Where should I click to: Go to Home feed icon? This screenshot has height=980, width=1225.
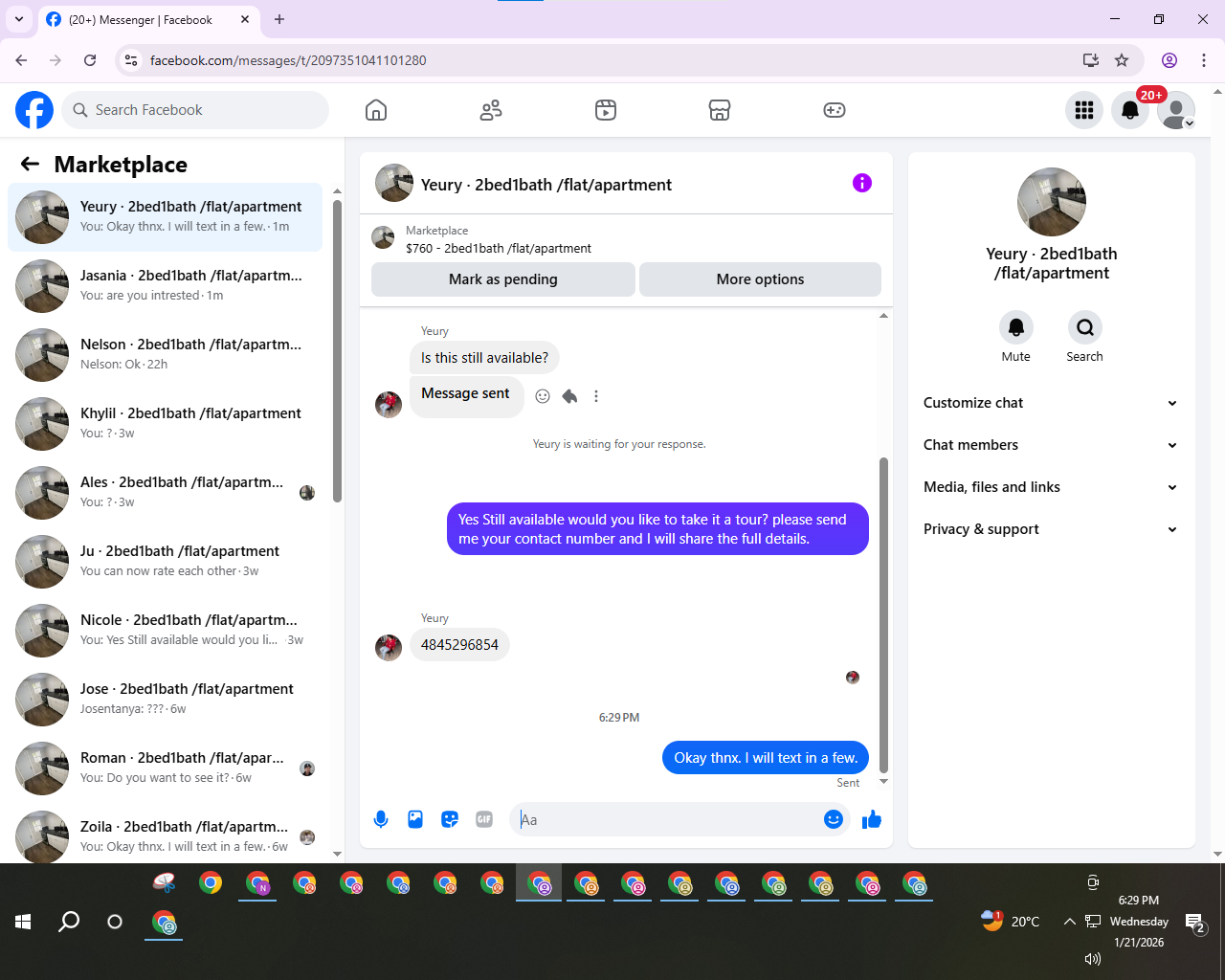click(x=376, y=110)
